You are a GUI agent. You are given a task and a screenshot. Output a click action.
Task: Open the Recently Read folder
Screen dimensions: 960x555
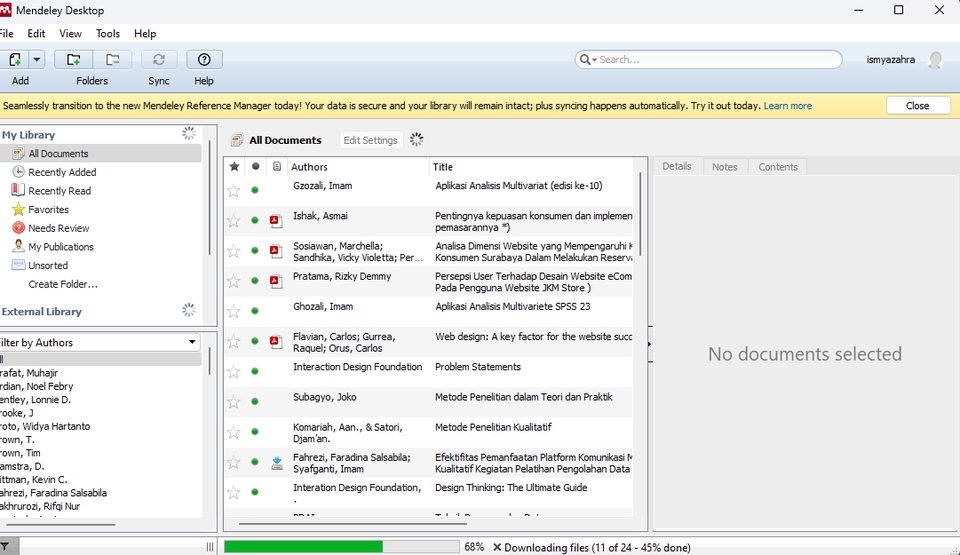click(x=59, y=191)
